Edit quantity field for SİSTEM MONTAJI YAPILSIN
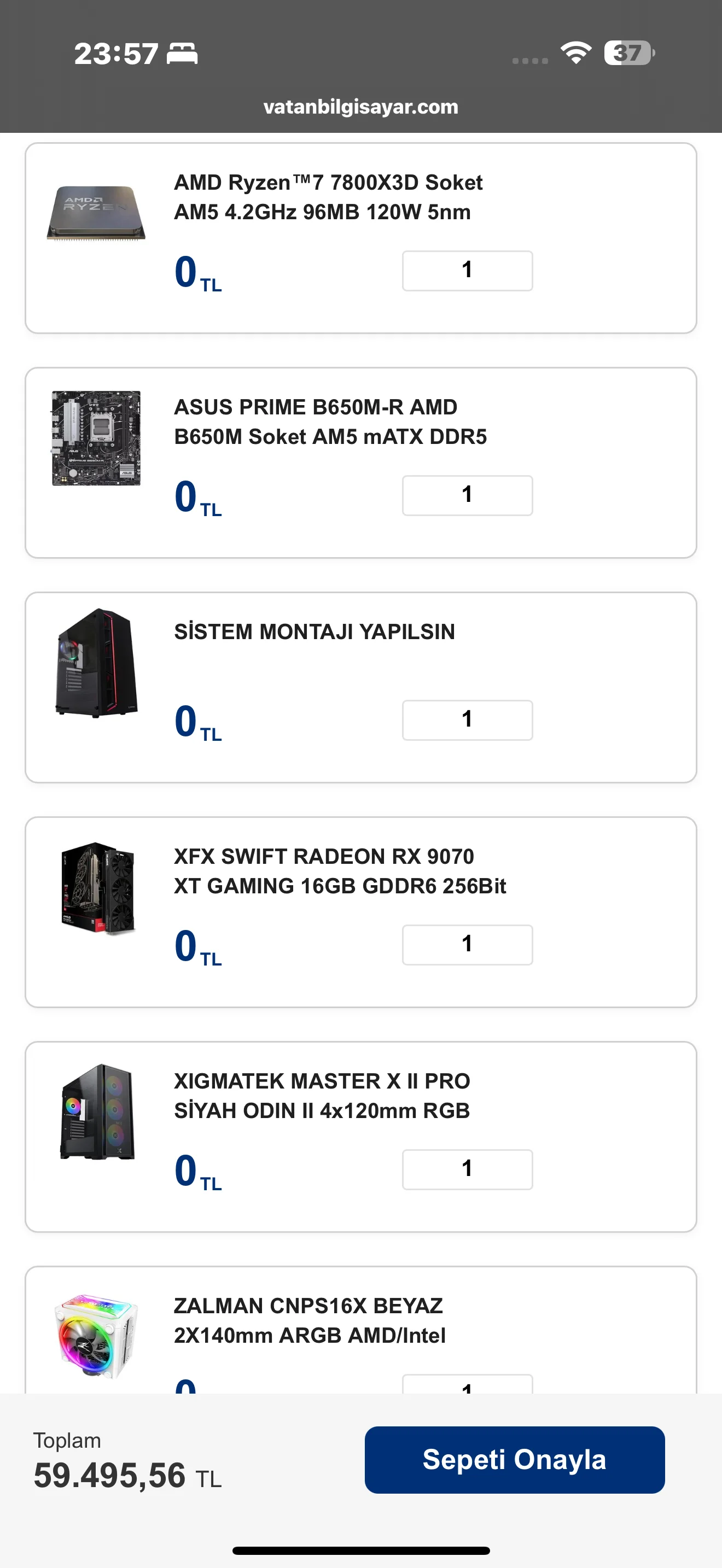Image resolution: width=722 pixels, height=1568 pixels. [x=467, y=720]
